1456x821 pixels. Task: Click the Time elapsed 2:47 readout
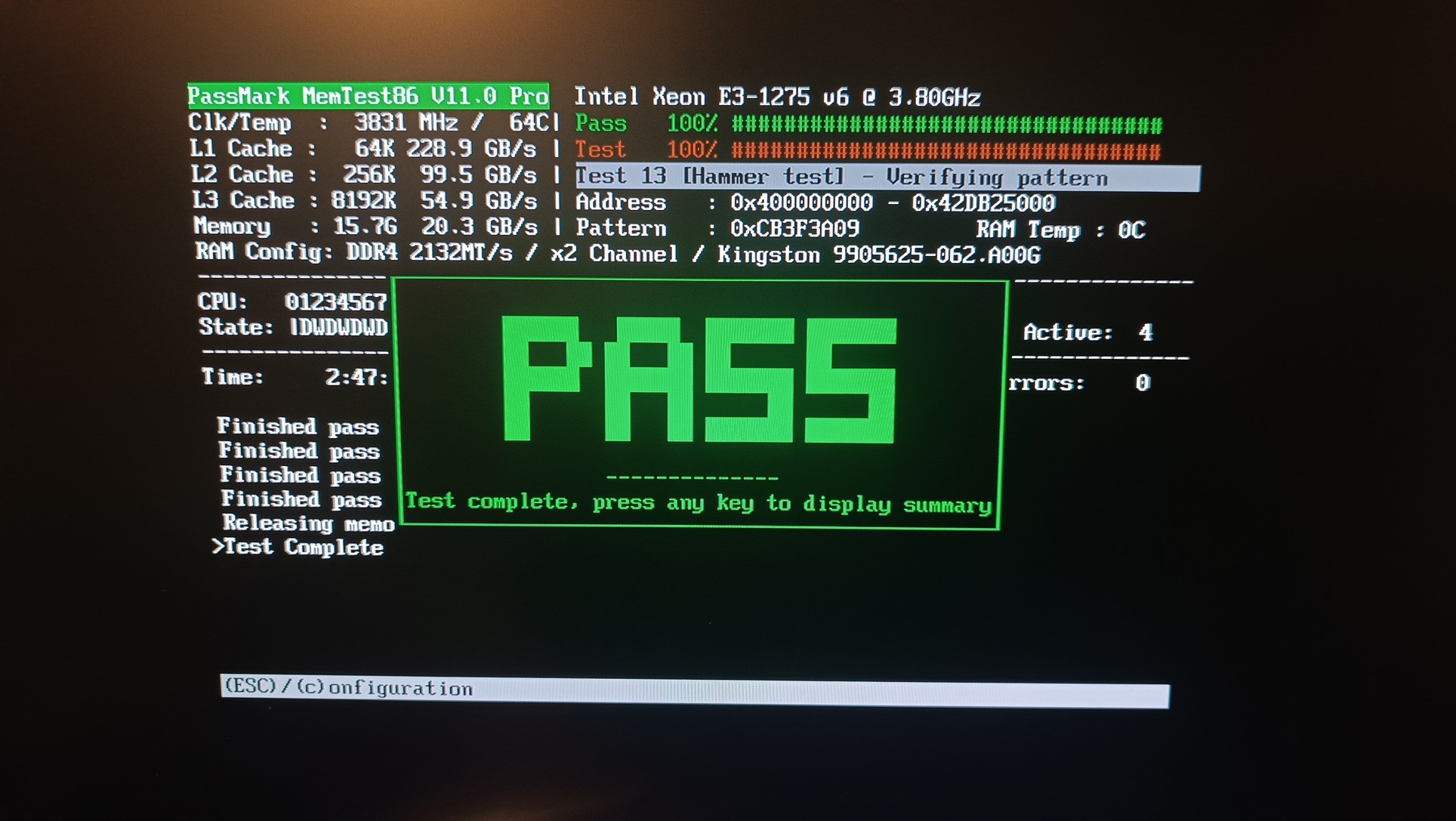[355, 377]
